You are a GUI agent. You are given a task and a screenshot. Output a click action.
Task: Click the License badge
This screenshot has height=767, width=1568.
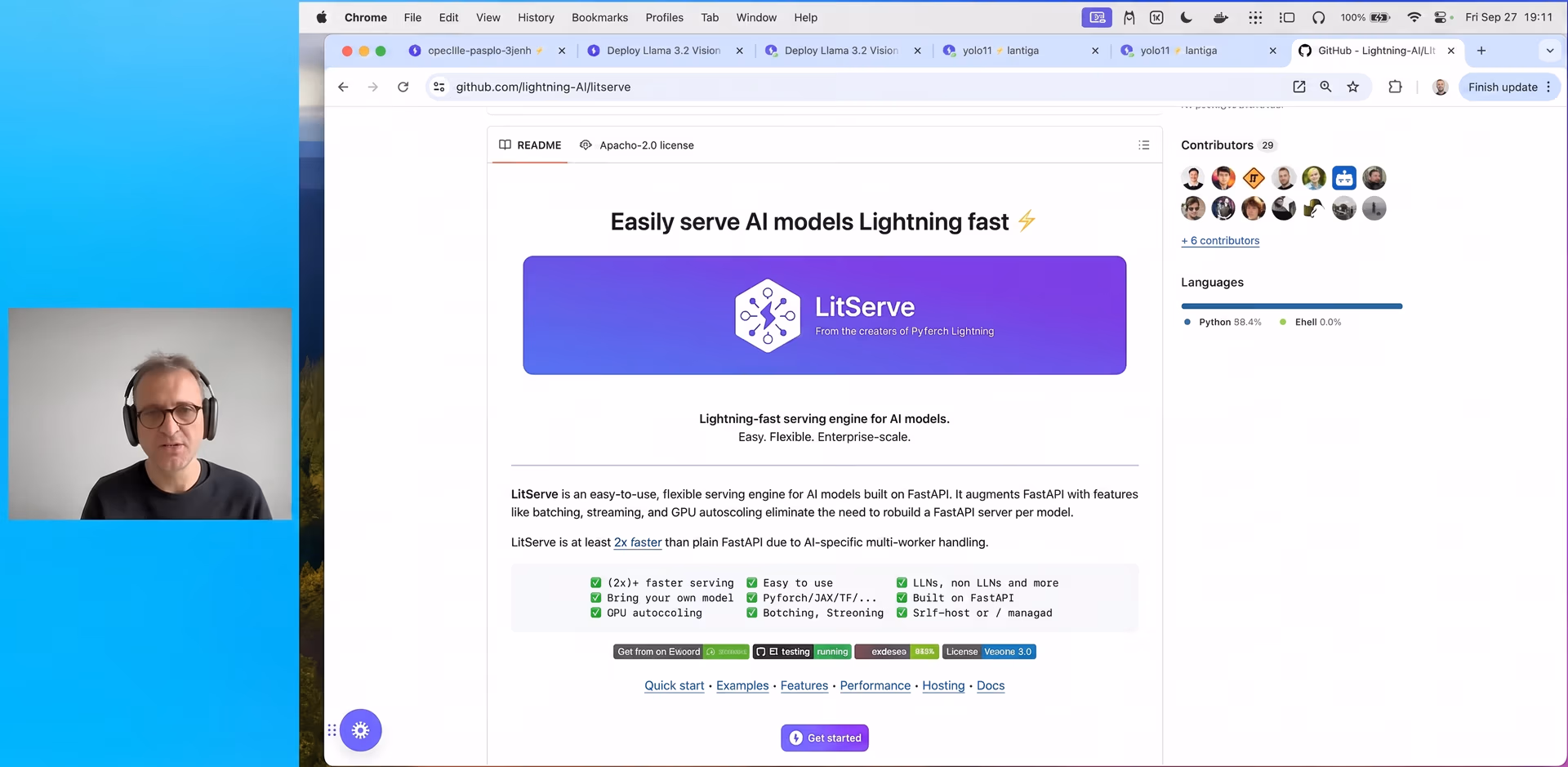[989, 652]
